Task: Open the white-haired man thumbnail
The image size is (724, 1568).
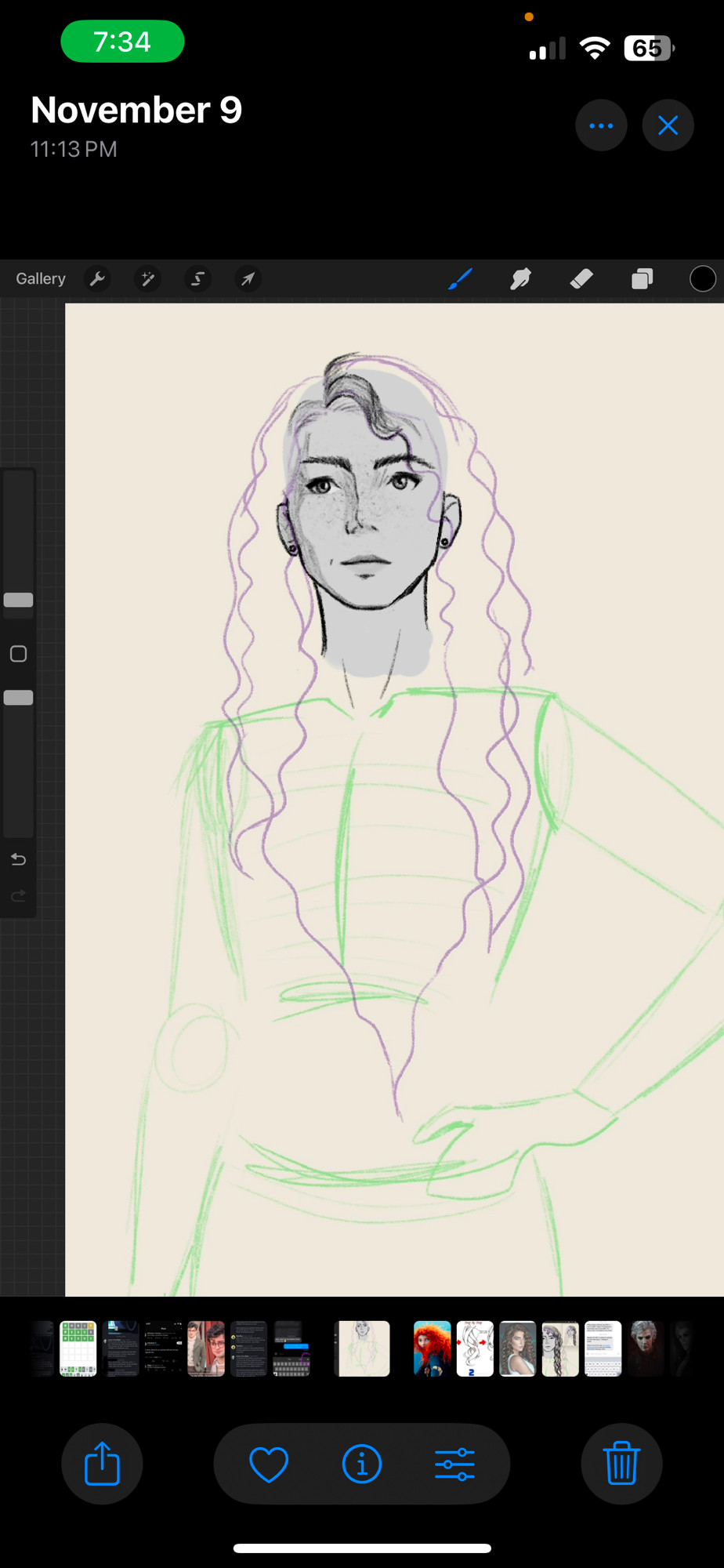Action: click(646, 1348)
